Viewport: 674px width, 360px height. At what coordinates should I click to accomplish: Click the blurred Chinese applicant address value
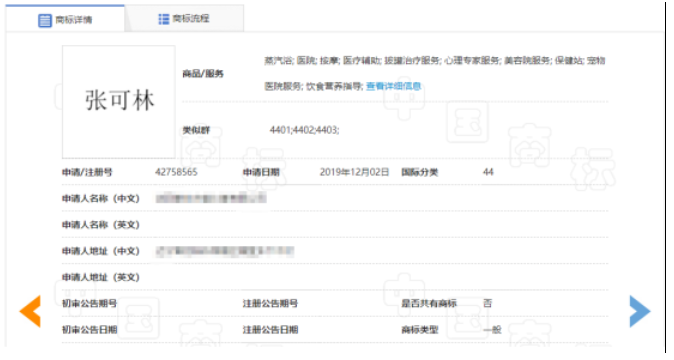click(224, 251)
